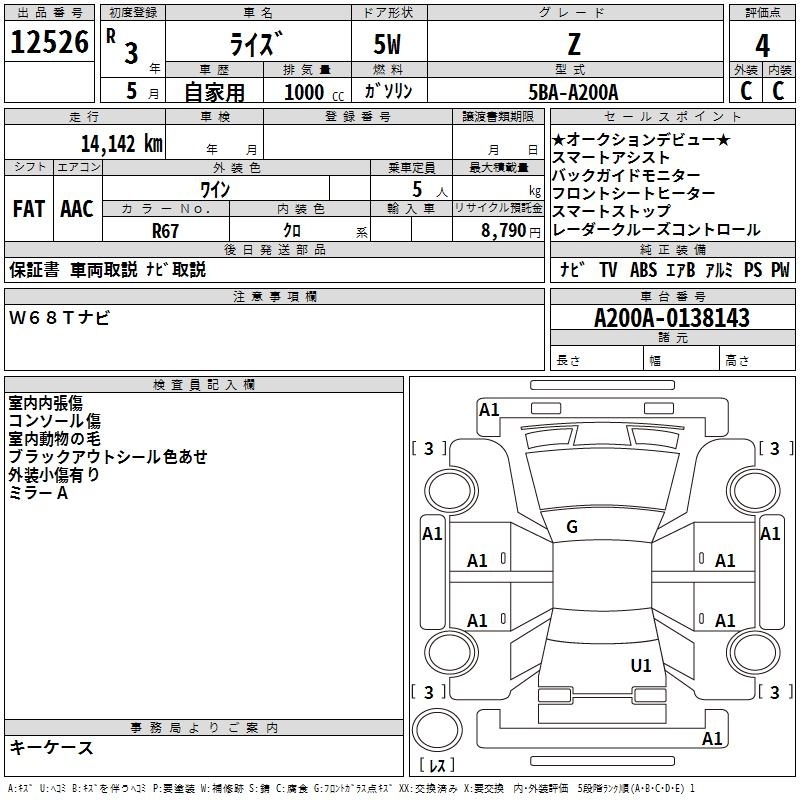The height and width of the screenshot is (800, 800).
Task: Click inspector note 室内動物の毛
Action: [55, 439]
